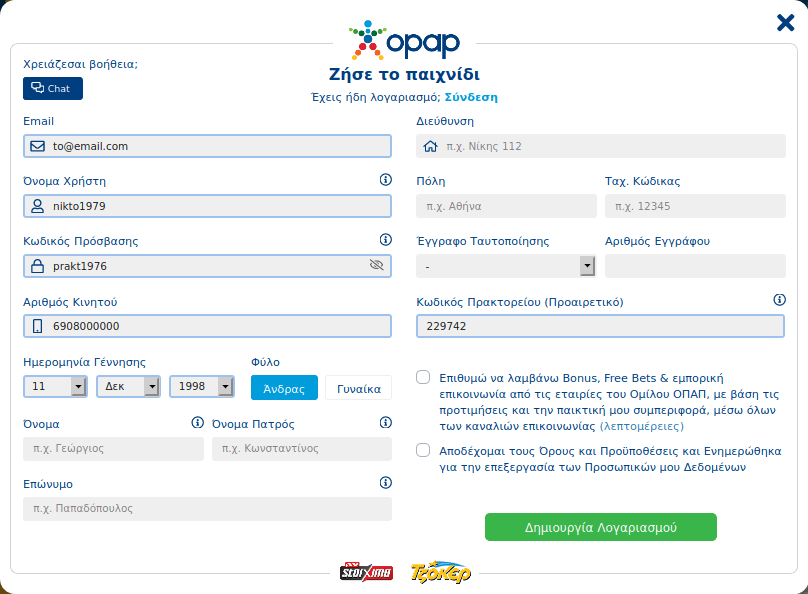Click the envelope icon in Email field
Screen dimensions: 808x594
pyautogui.click(x=37, y=146)
